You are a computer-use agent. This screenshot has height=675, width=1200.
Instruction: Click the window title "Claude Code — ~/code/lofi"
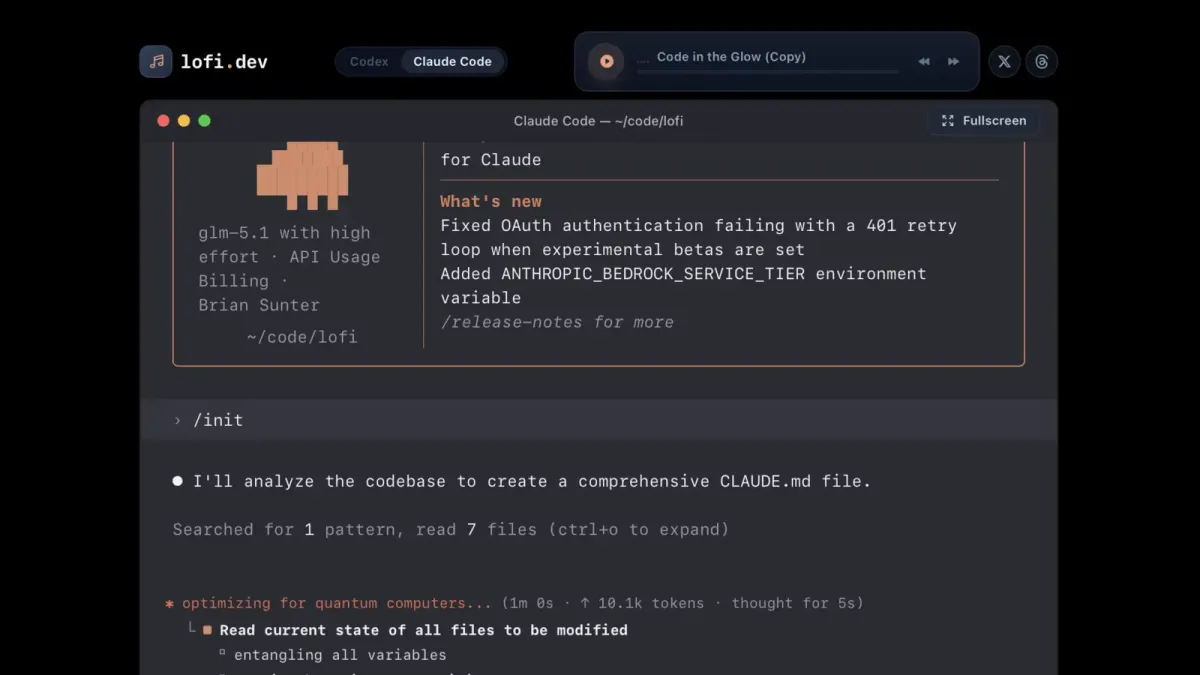point(599,121)
